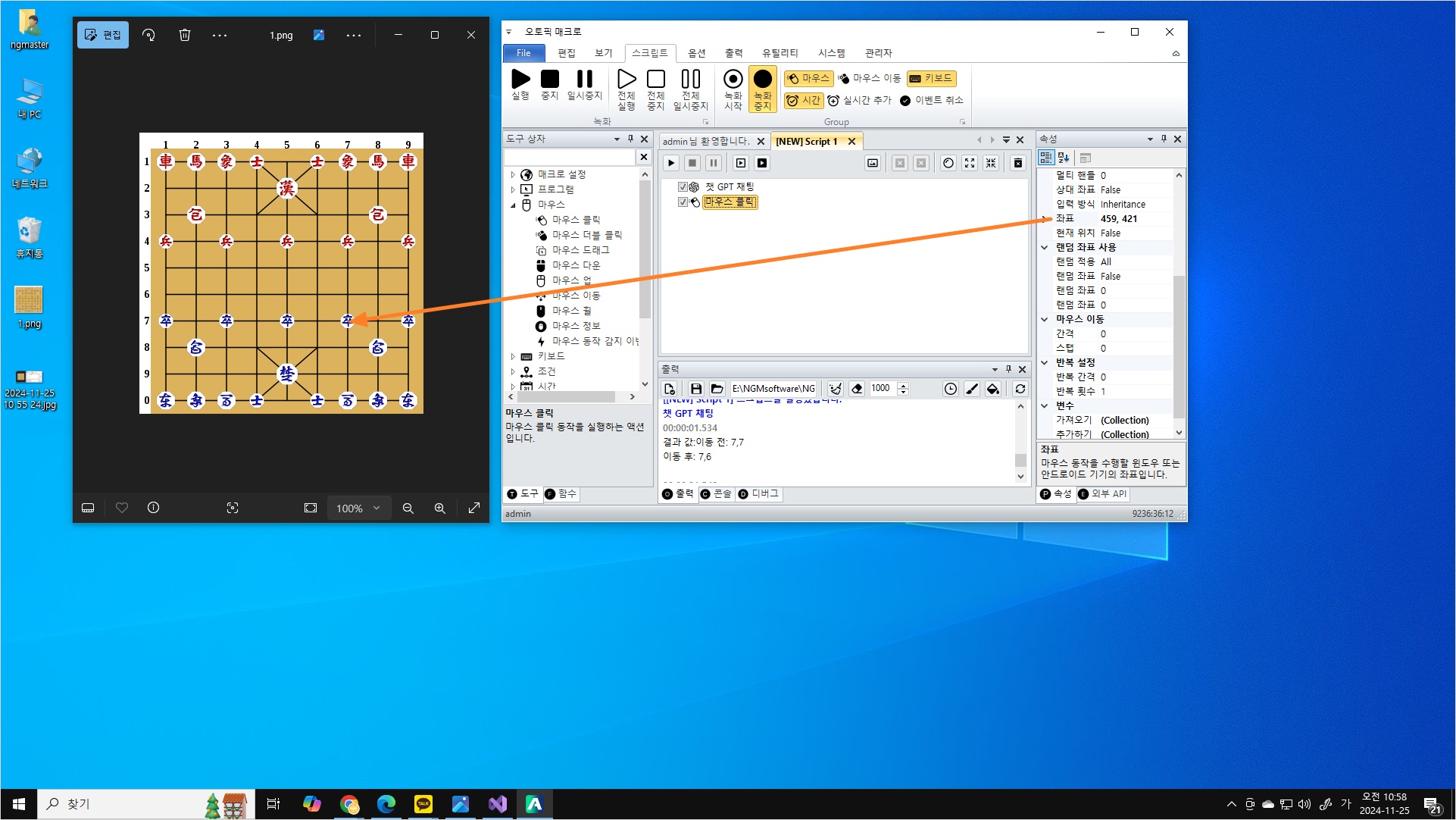Click the expand-all icon in script toolbar
1456x820 pixels.
pos(970,163)
